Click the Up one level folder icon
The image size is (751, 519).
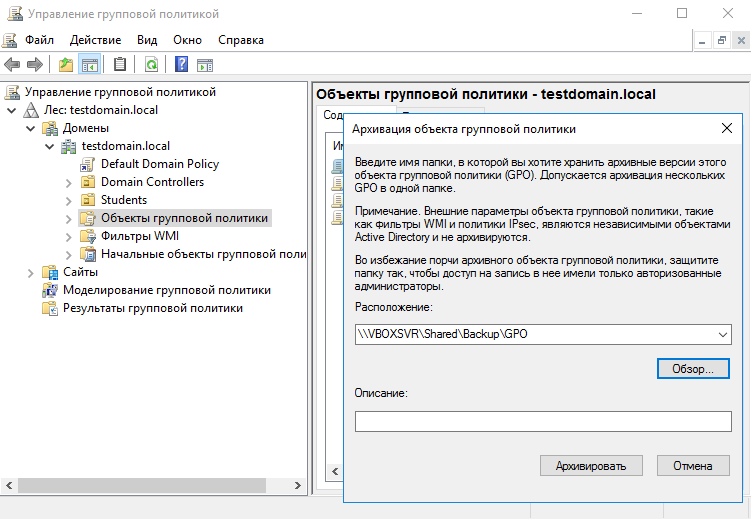pyautogui.click(x=66, y=65)
